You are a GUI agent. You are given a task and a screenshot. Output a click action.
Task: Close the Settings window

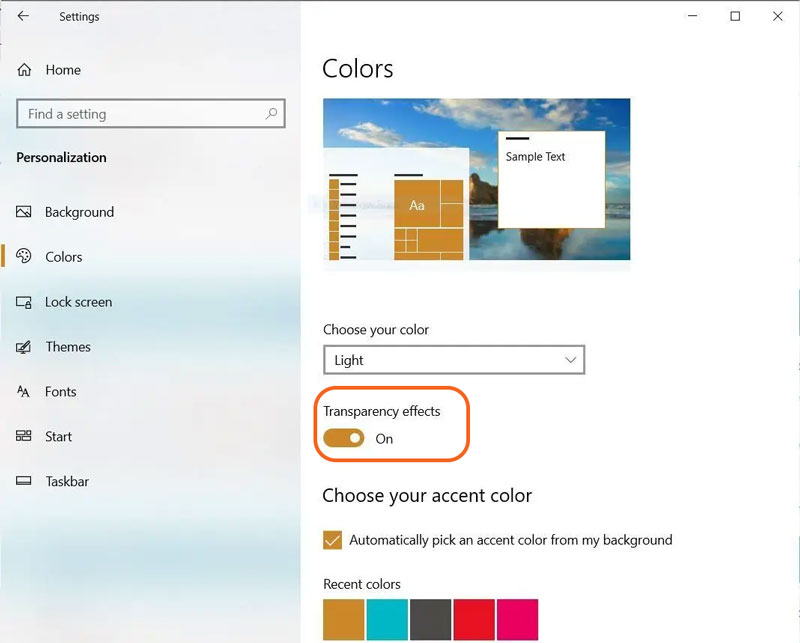pos(778,16)
